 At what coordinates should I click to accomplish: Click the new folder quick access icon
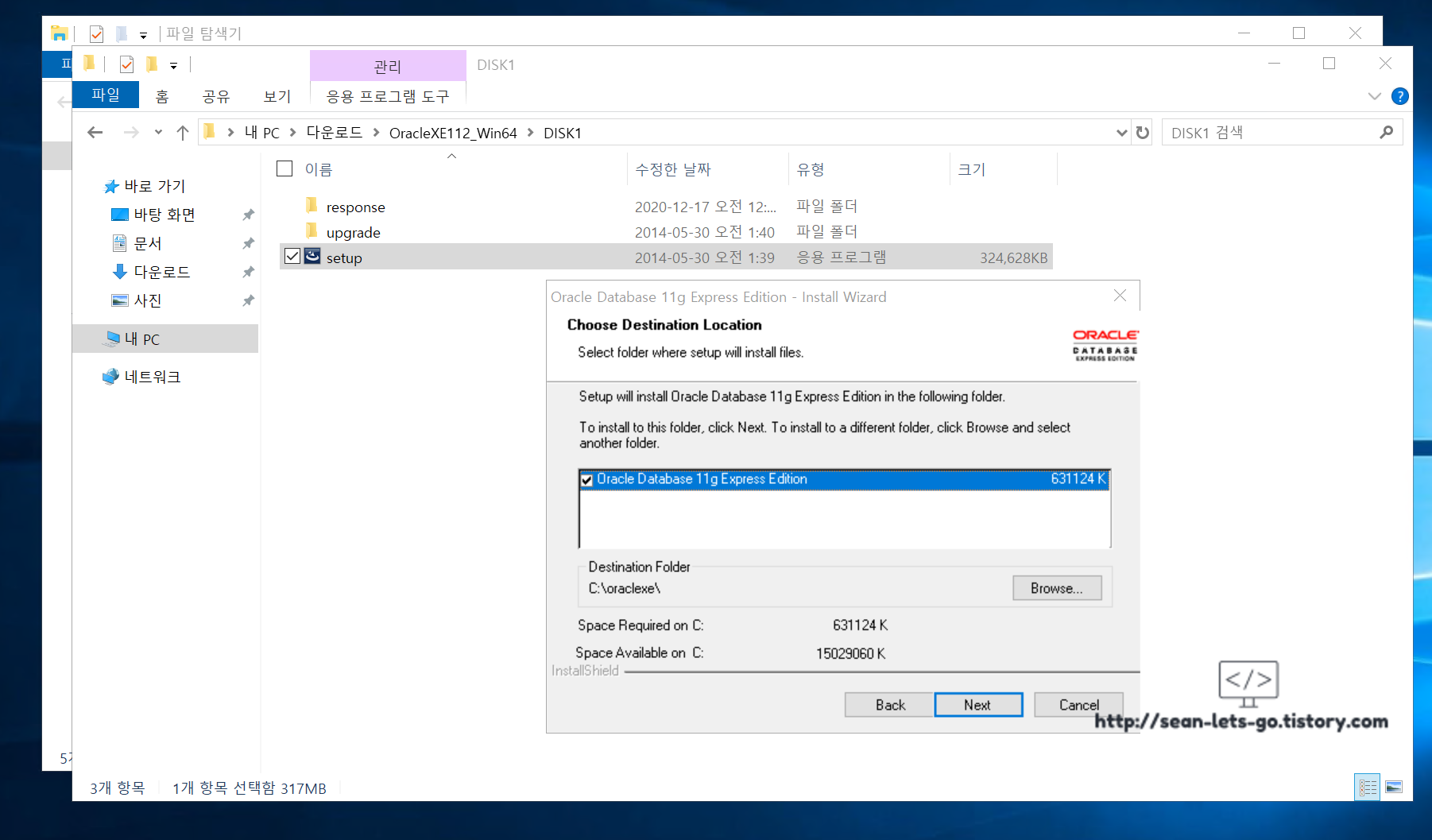(x=152, y=64)
